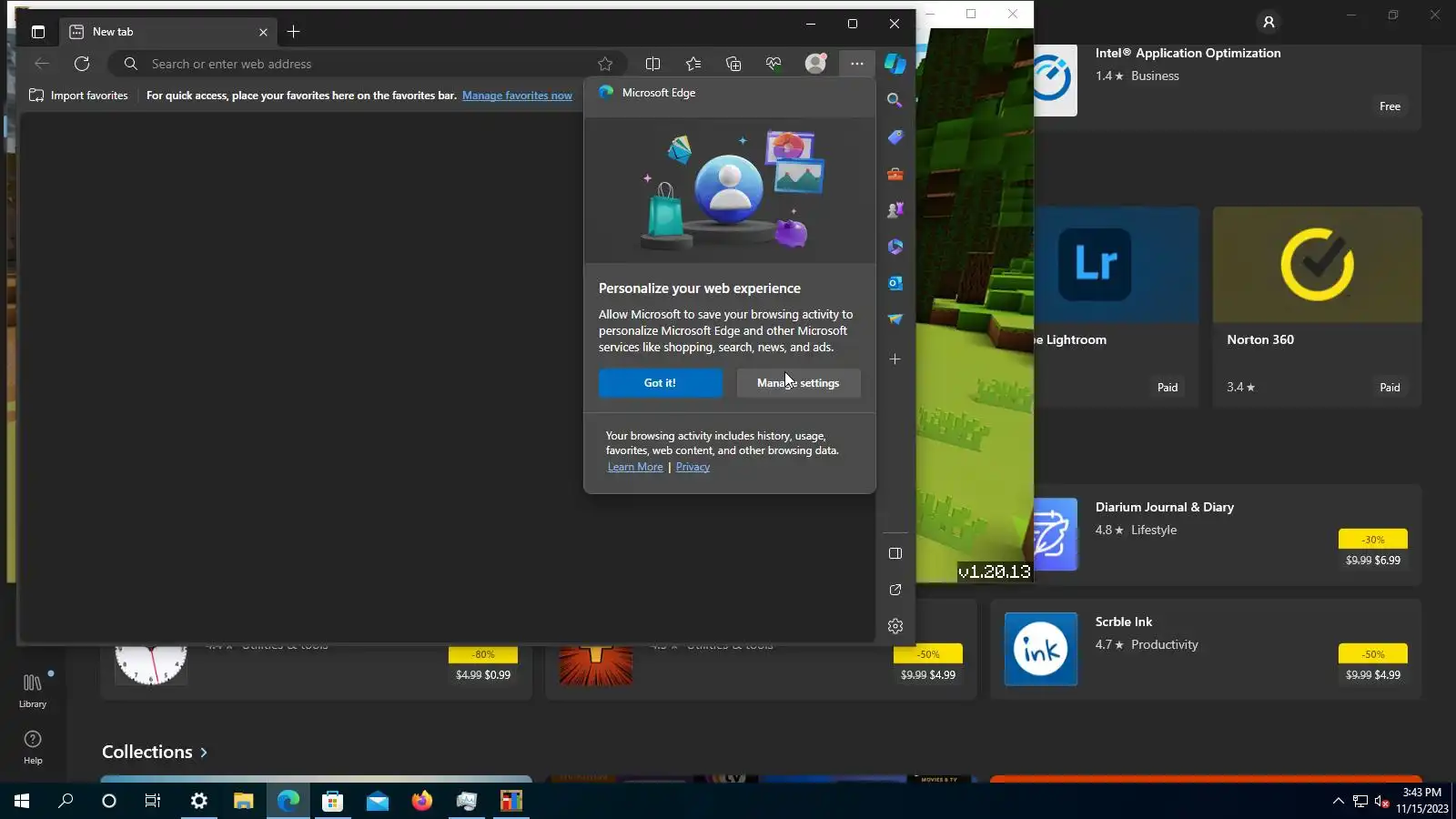
Task: Open Edge Browser essentials
Action: click(x=773, y=64)
